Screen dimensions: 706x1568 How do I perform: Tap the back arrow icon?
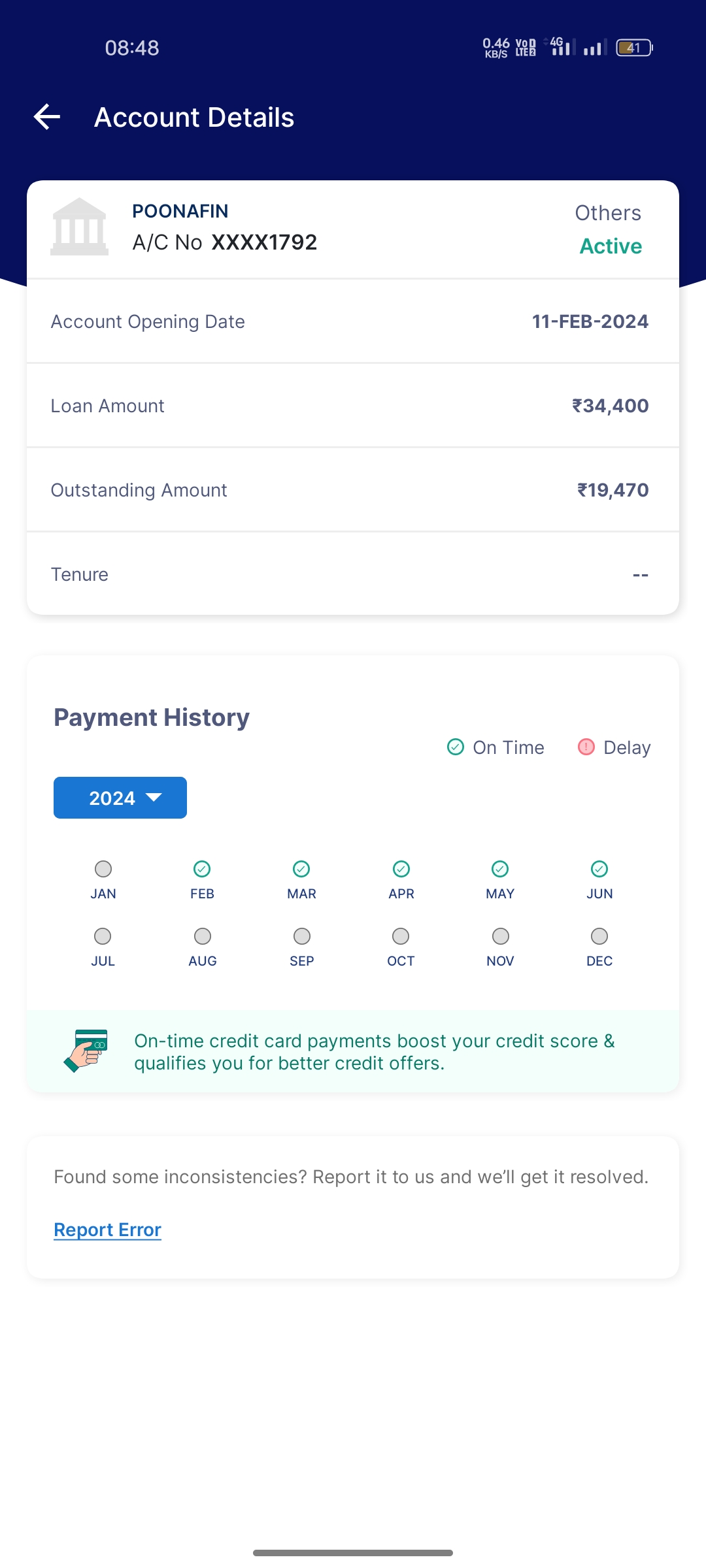pos(47,118)
